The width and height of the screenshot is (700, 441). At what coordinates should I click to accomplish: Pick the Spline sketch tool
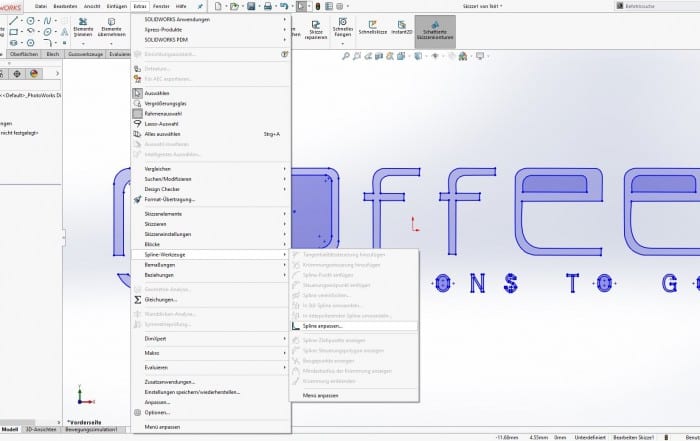tap(47, 21)
